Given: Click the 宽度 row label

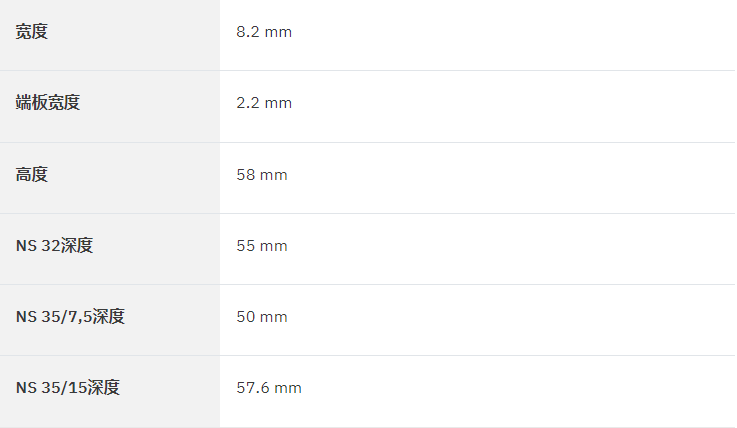Looking at the screenshot, I should 31,31.
